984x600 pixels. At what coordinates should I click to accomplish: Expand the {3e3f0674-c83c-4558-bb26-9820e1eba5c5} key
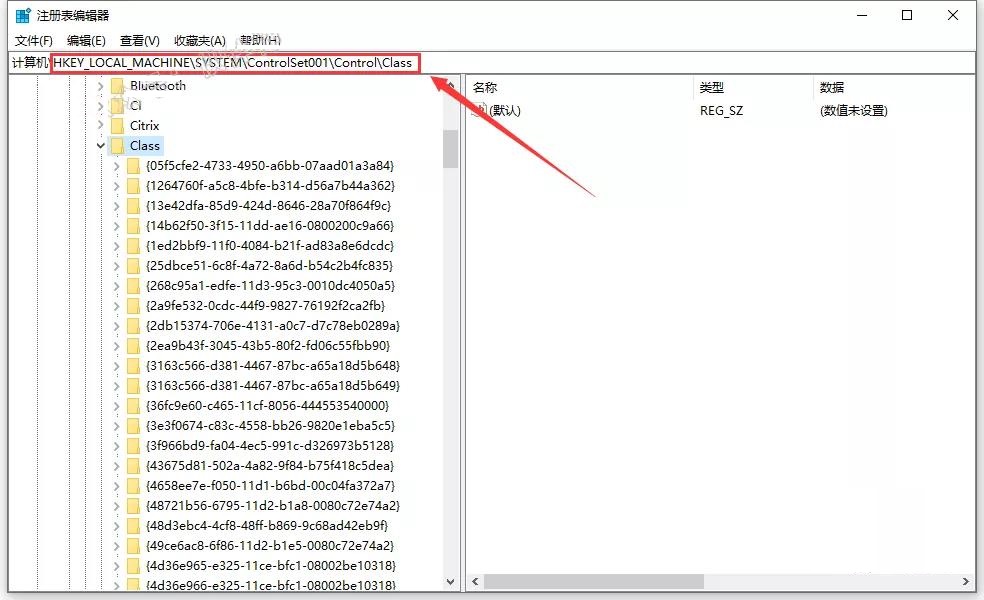pos(117,426)
